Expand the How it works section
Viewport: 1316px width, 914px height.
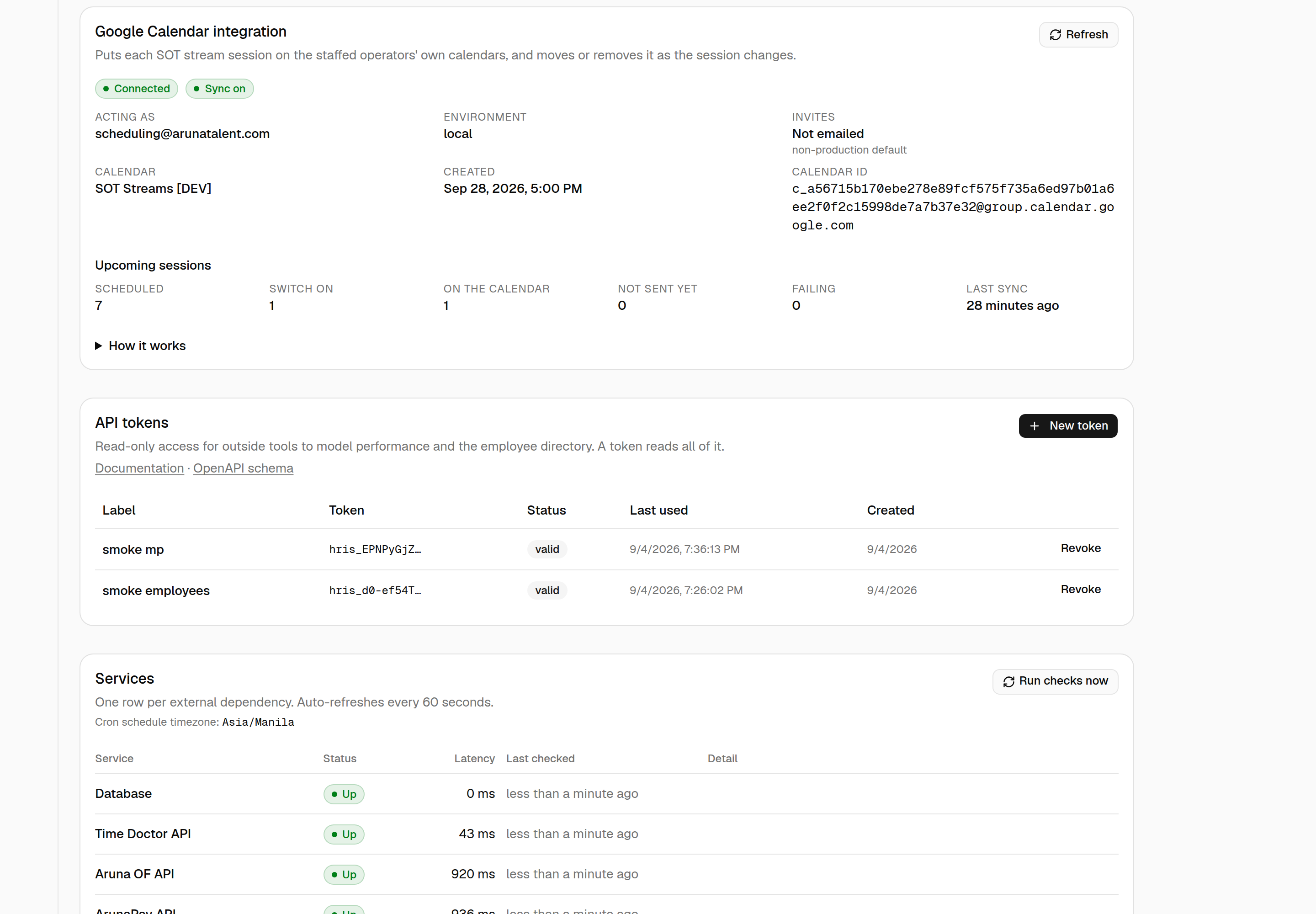coord(140,346)
